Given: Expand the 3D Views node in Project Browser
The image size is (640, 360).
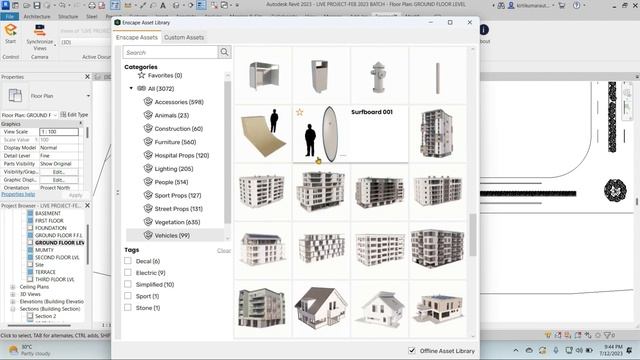Looking at the screenshot, I should pyautogui.click(x=13, y=294).
